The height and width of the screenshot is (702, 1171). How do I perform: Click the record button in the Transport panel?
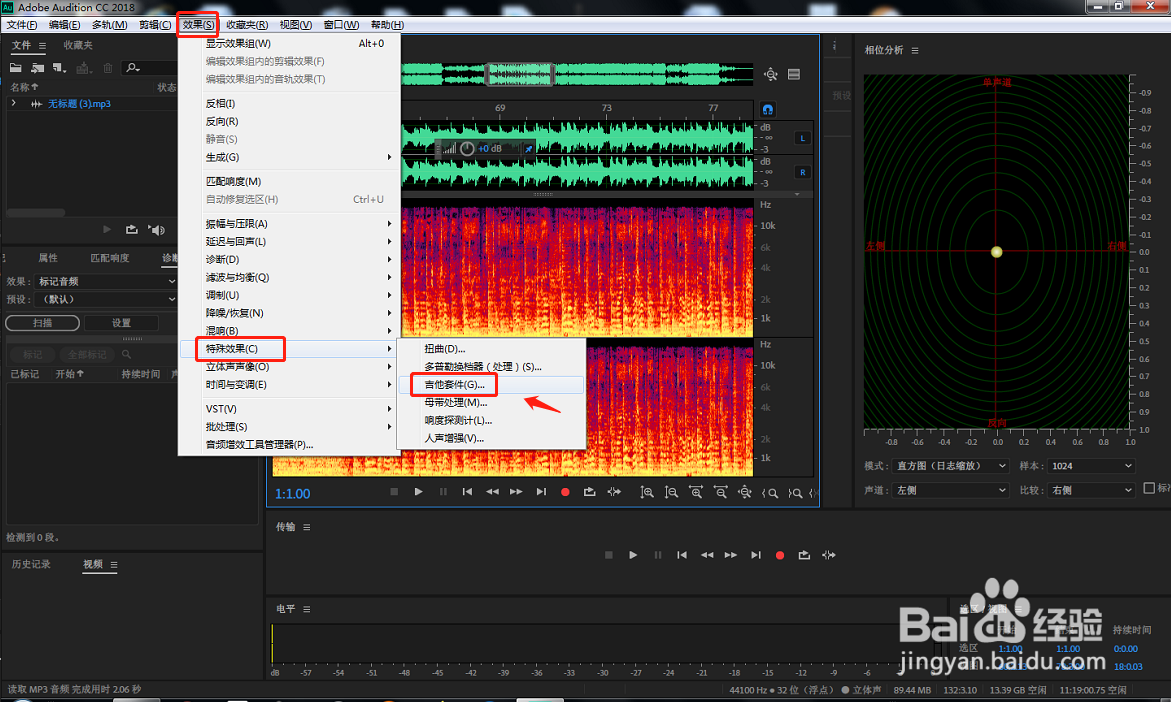(x=780, y=555)
